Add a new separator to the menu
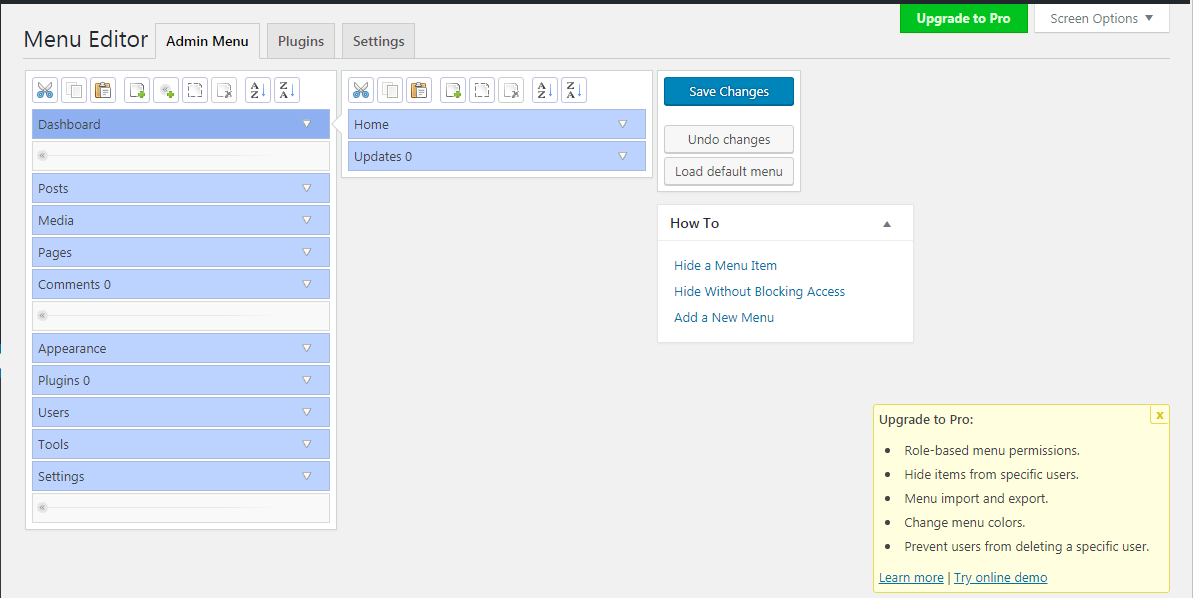 (167, 91)
